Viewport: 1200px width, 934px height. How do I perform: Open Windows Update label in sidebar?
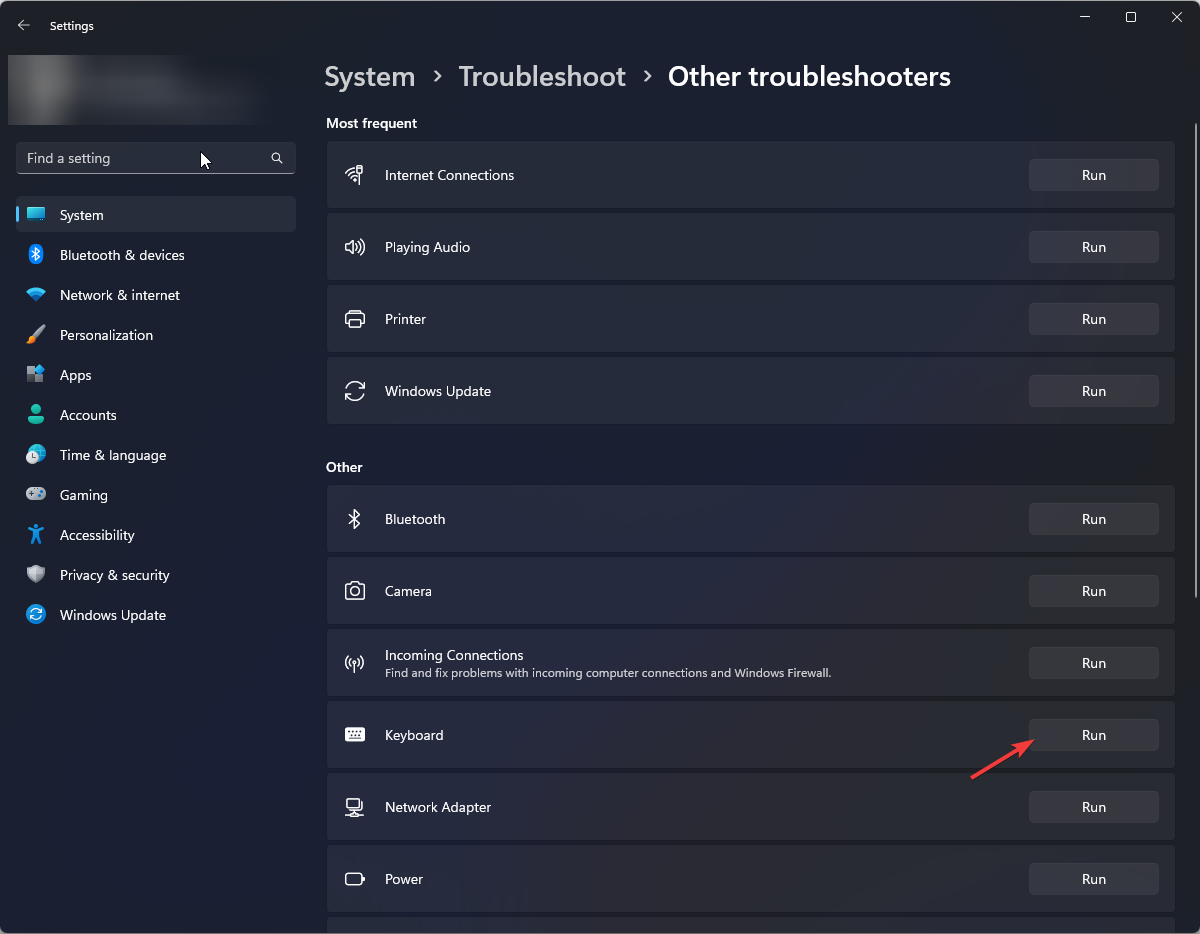pos(113,615)
